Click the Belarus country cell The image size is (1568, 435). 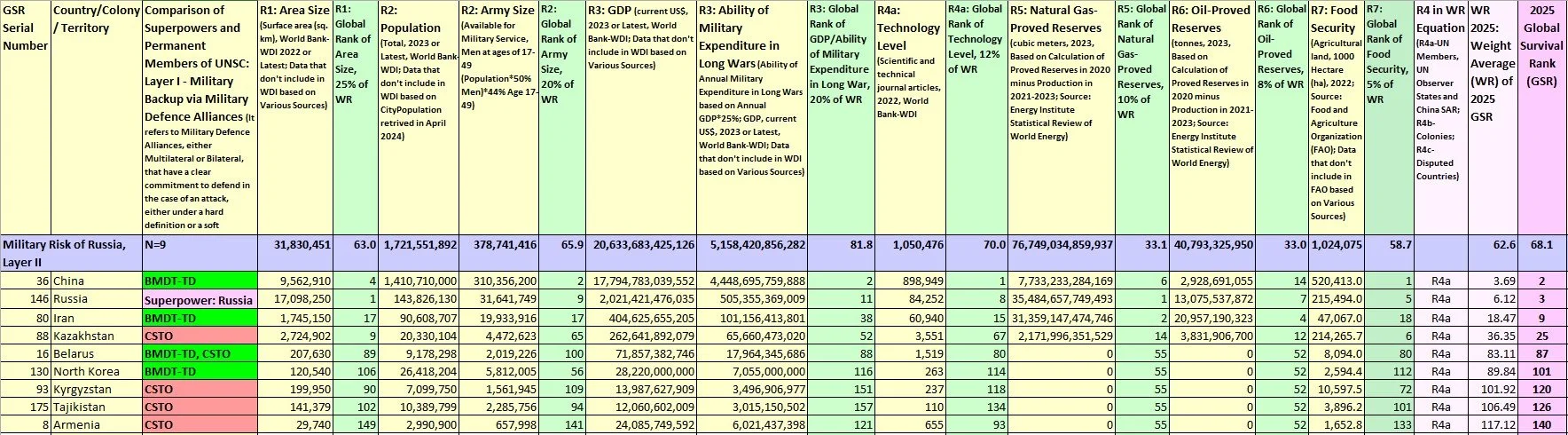coord(96,353)
